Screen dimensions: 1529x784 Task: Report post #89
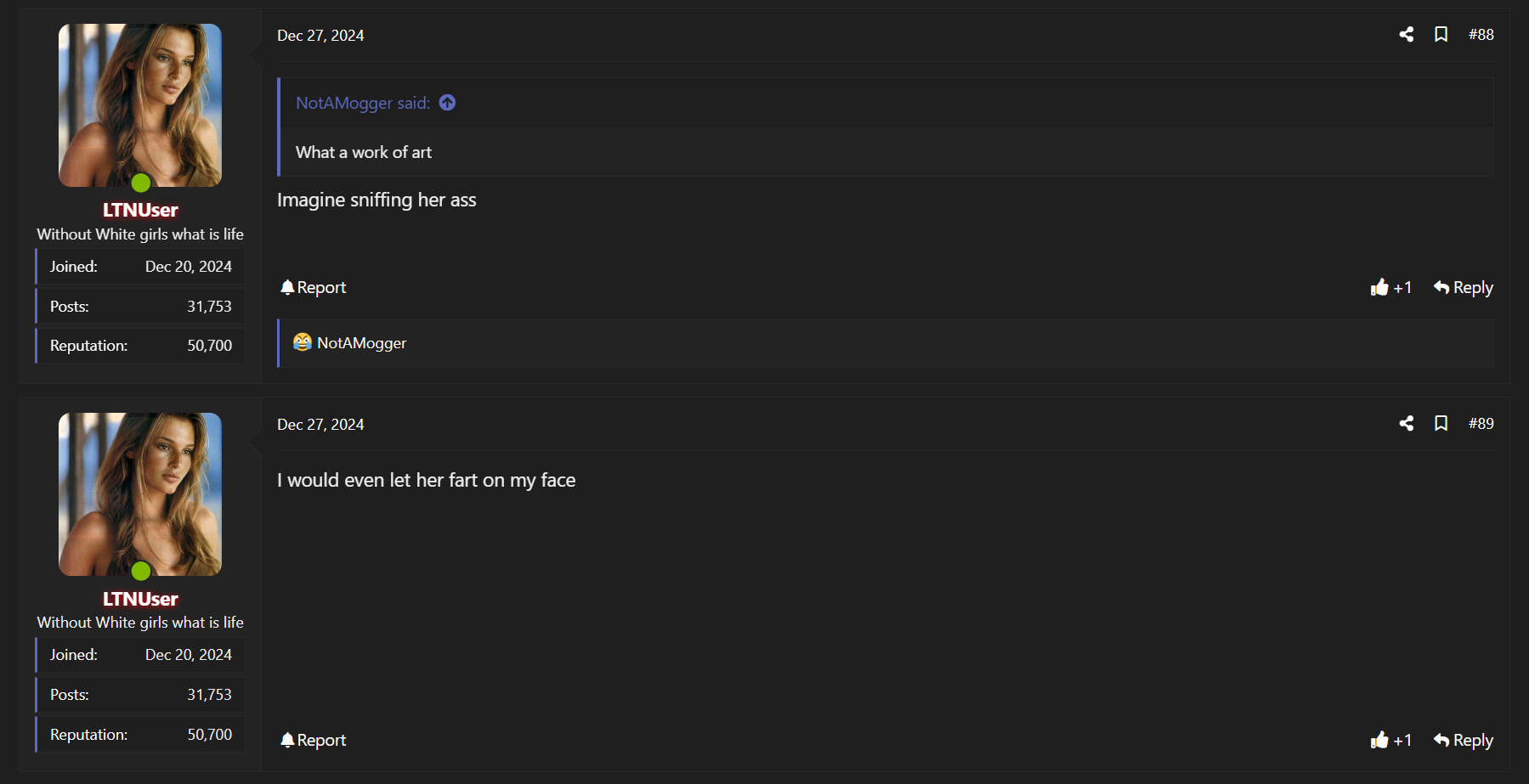(314, 741)
